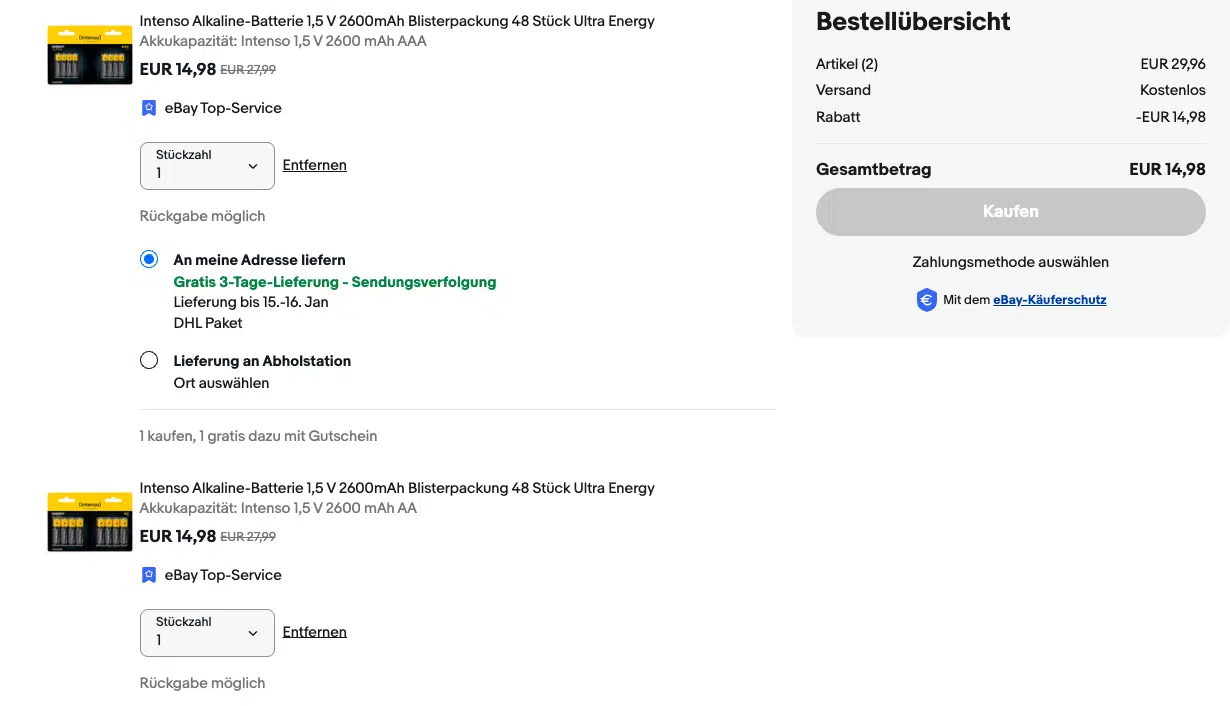Click '1 kaufen, 1 gratis dazu' coupon text
1230x706 pixels.
[x=258, y=436]
